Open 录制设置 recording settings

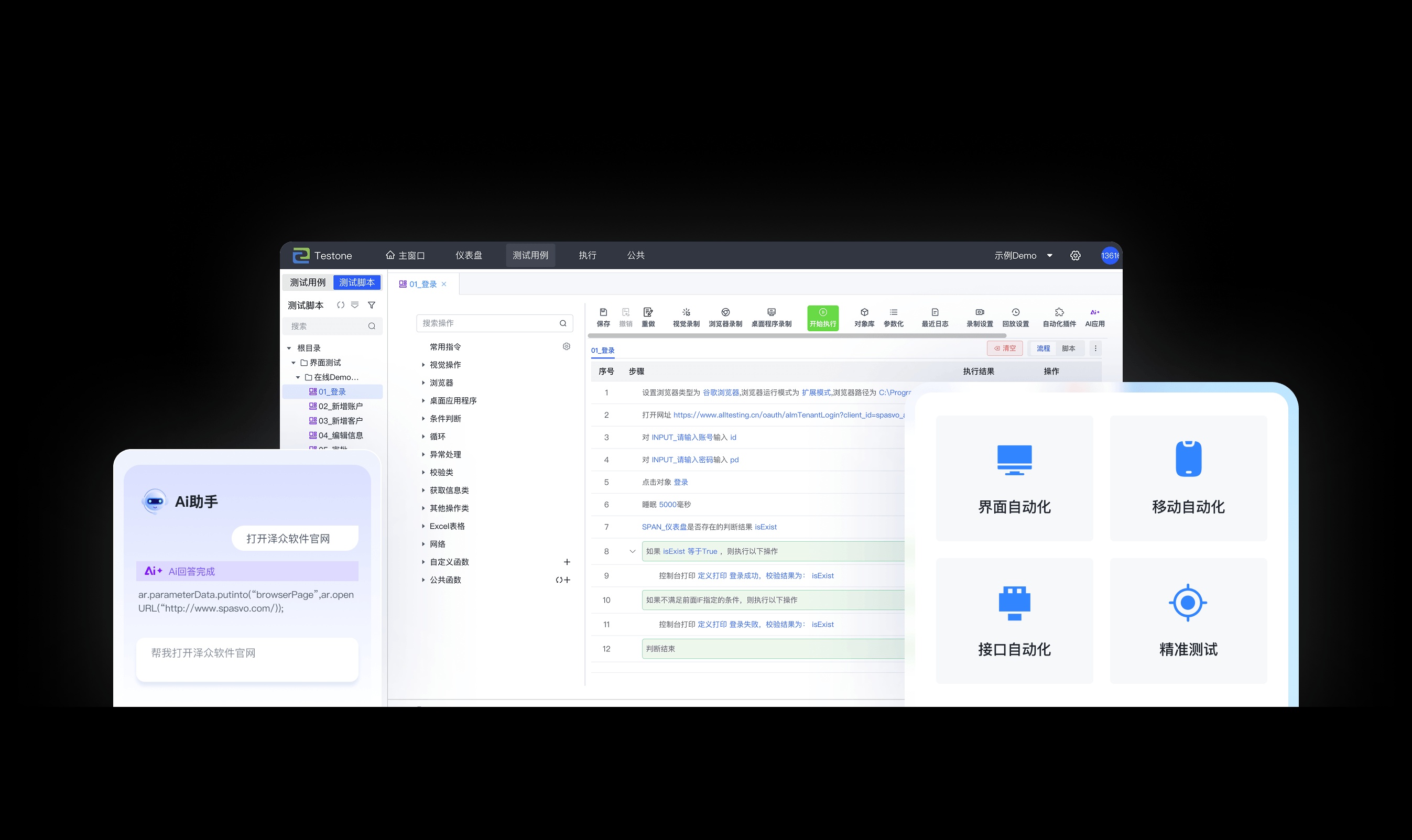(980, 318)
